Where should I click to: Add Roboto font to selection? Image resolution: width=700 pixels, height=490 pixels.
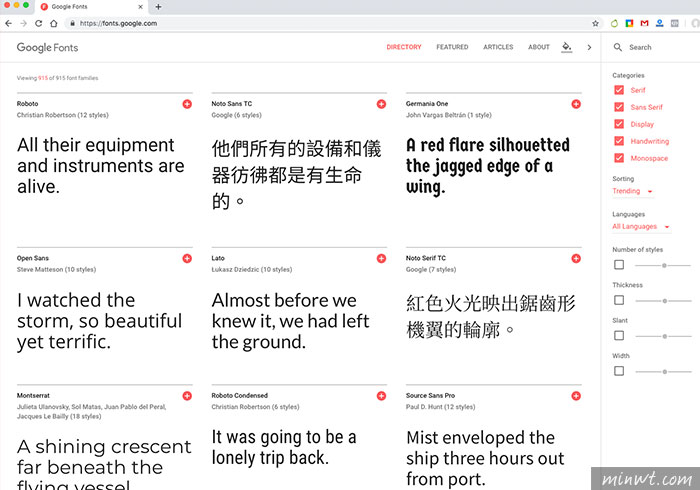coord(187,104)
